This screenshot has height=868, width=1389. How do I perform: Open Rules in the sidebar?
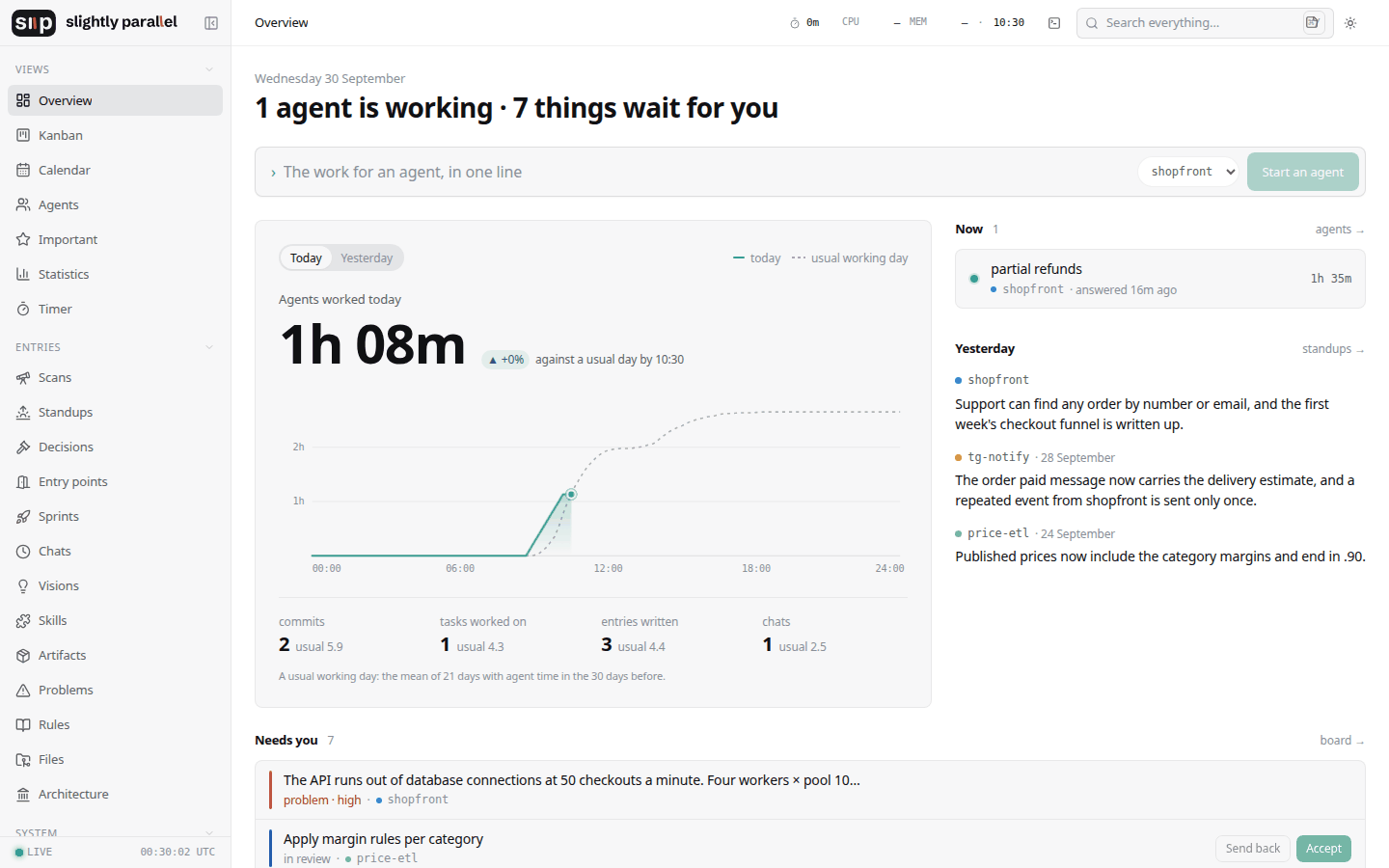(x=115, y=724)
